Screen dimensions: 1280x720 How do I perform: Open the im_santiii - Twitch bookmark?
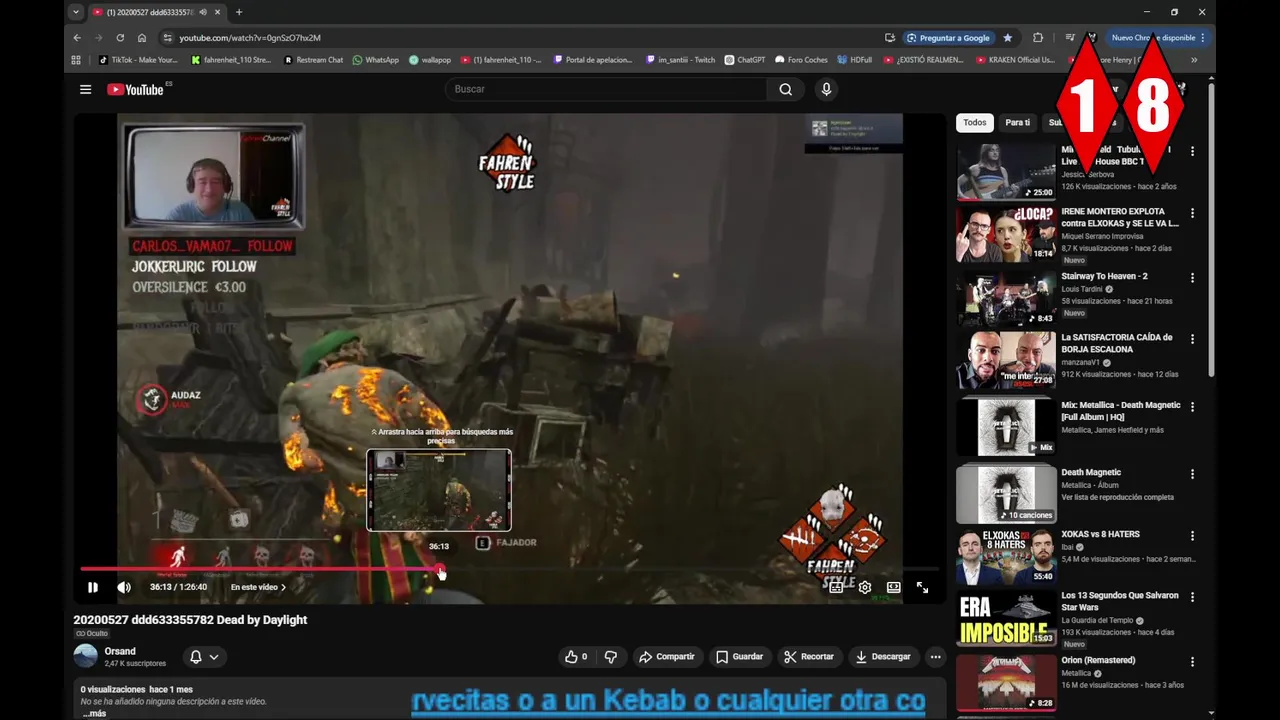(681, 60)
